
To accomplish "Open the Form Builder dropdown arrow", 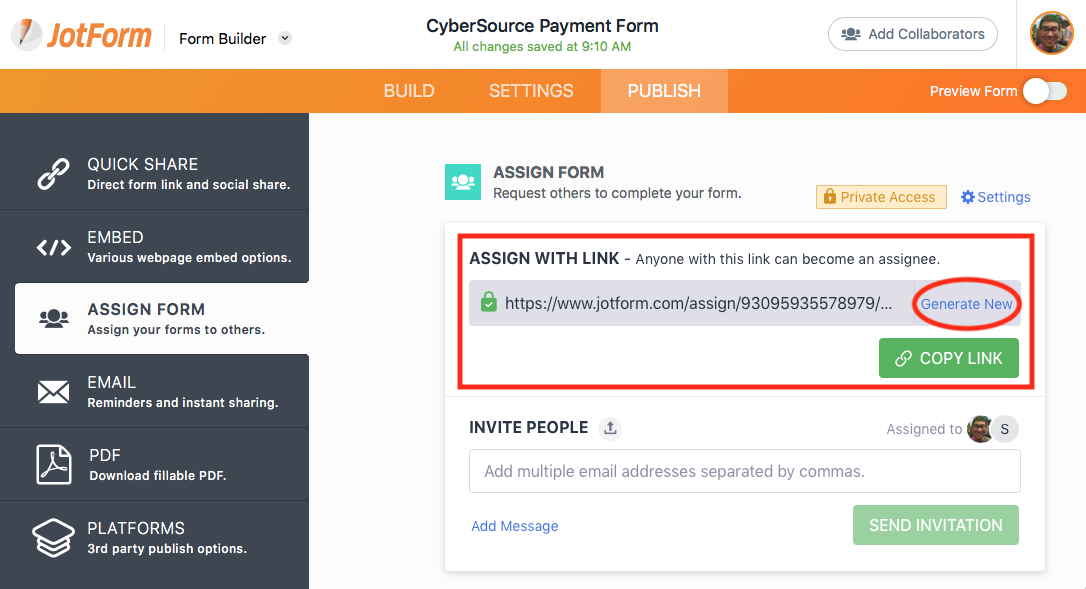I will (285, 39).
